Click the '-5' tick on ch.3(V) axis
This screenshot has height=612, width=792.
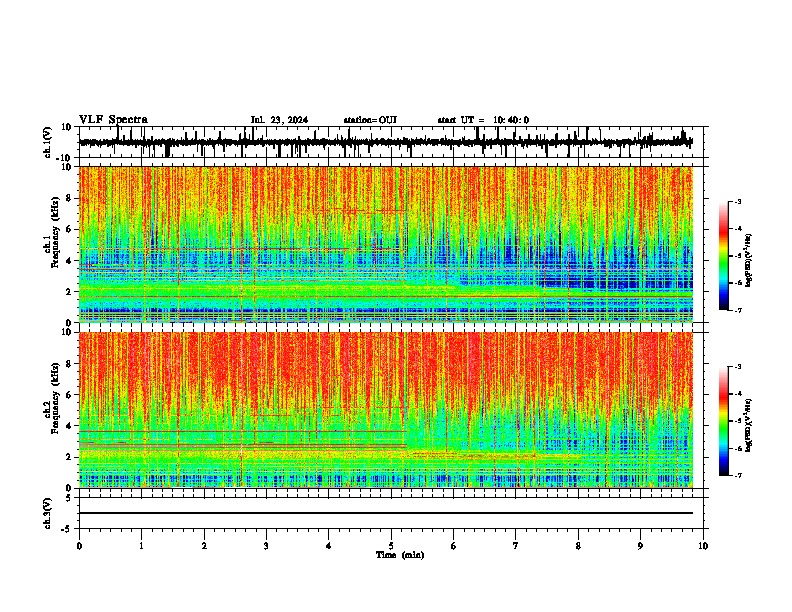68,529
